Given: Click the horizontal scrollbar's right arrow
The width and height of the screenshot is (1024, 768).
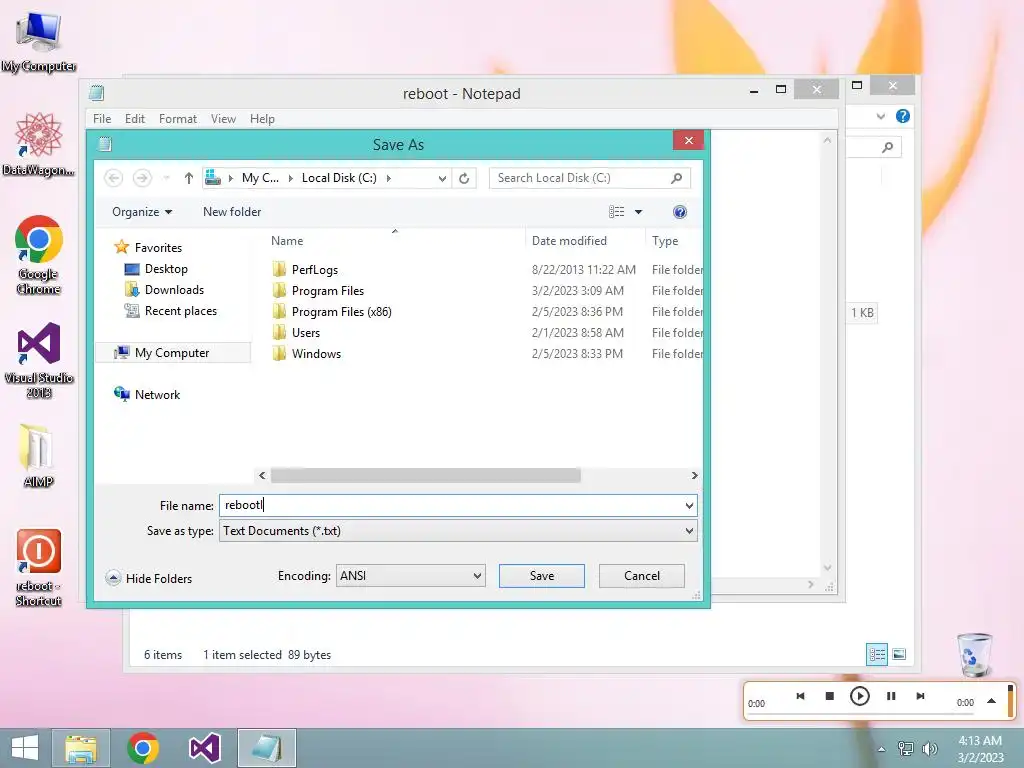Looking at the screenshot, I should pyautogui.click(x=694, y=475).
